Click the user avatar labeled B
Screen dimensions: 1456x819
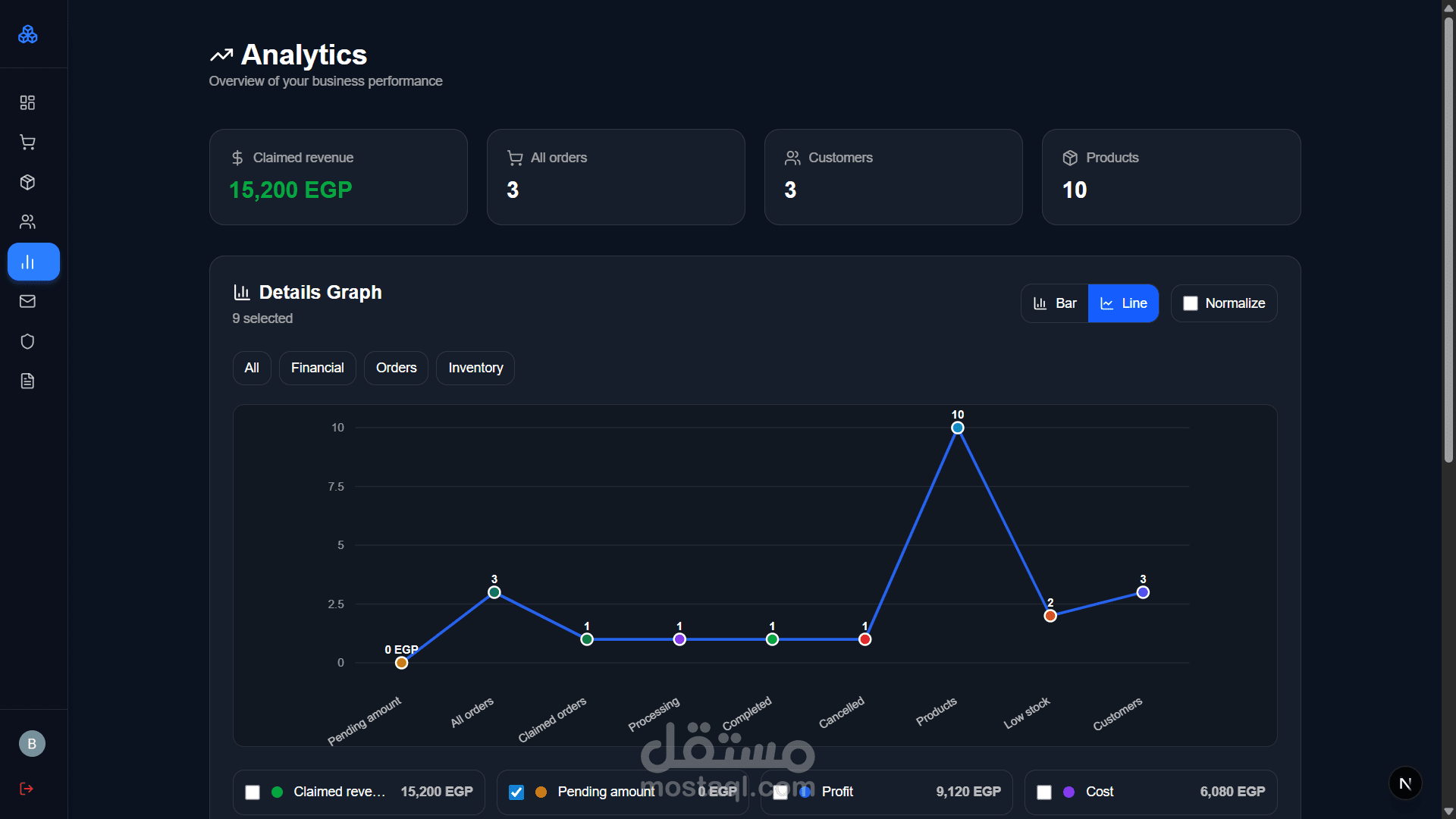(32, 744)
